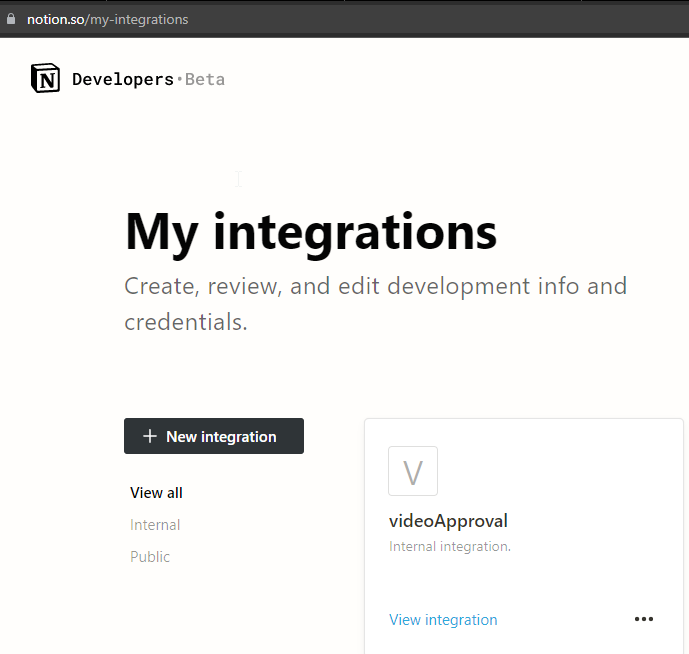Click the lock icon in the address bar

click(x=11, y=19)
